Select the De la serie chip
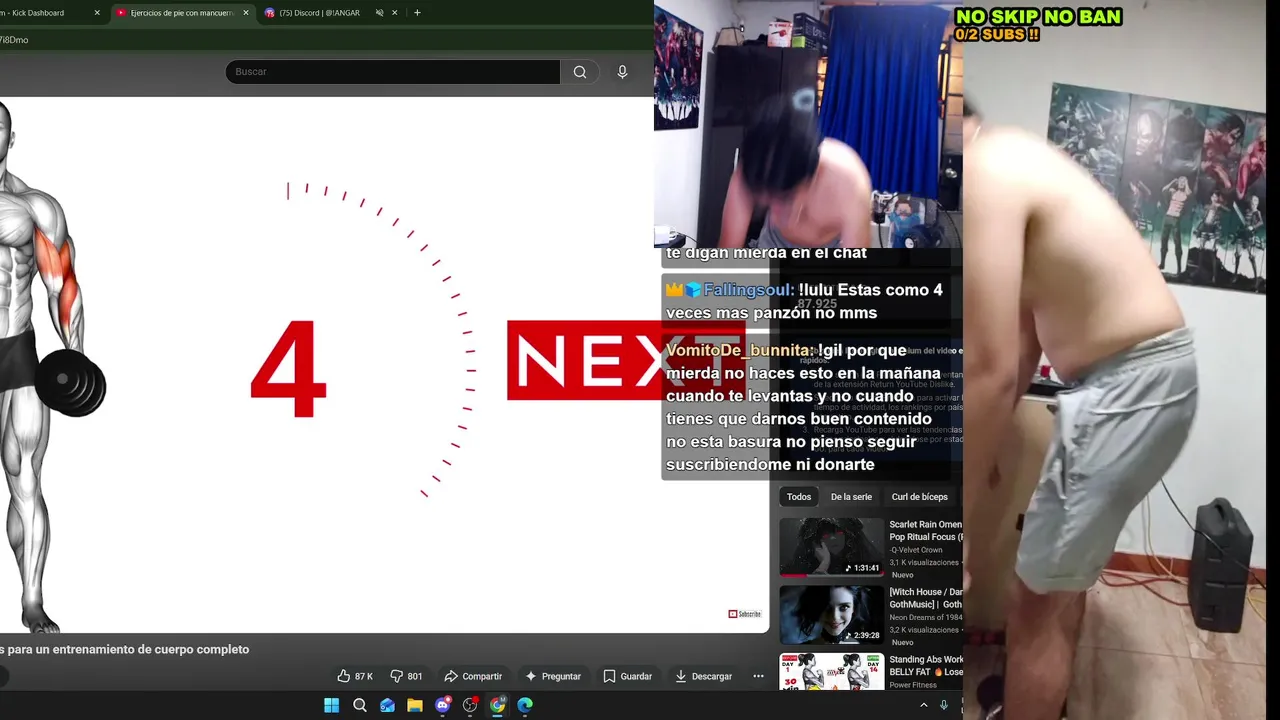Image resolution: width=1280 pixels, height=720 pixels. click(x=851, y=497)
